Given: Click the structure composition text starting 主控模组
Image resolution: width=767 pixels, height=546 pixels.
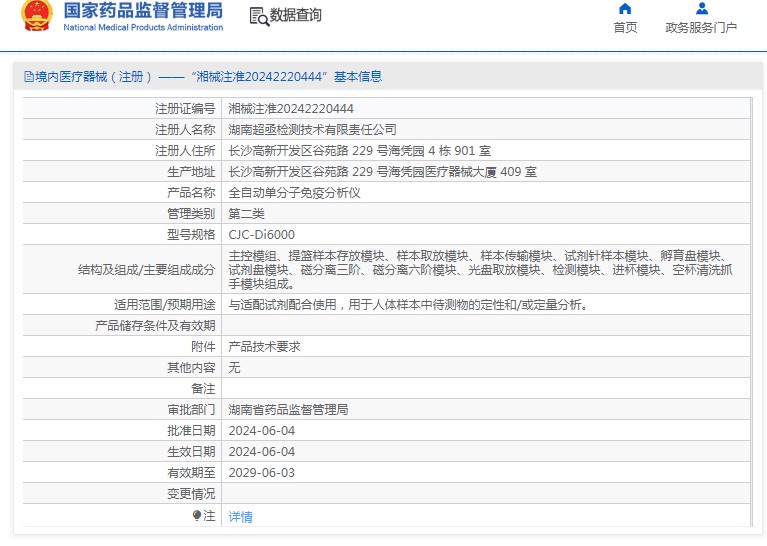Looking at the screenshot, I should point(480,270).
